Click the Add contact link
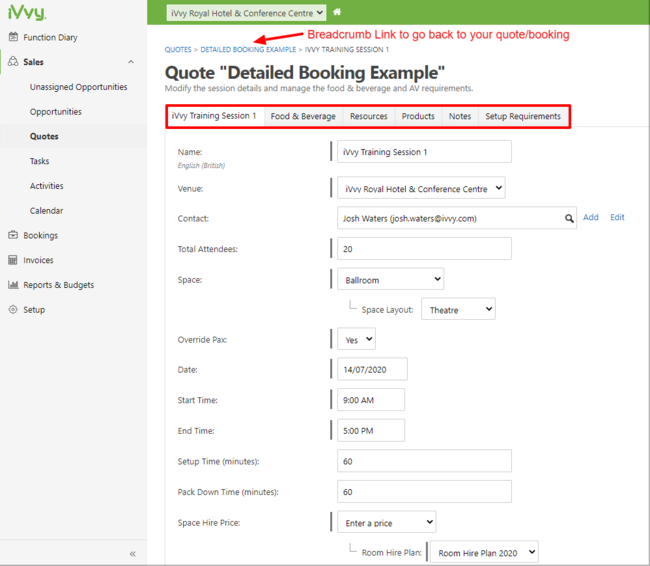Viewport: 650px width, 566px height. click(591, 217)
